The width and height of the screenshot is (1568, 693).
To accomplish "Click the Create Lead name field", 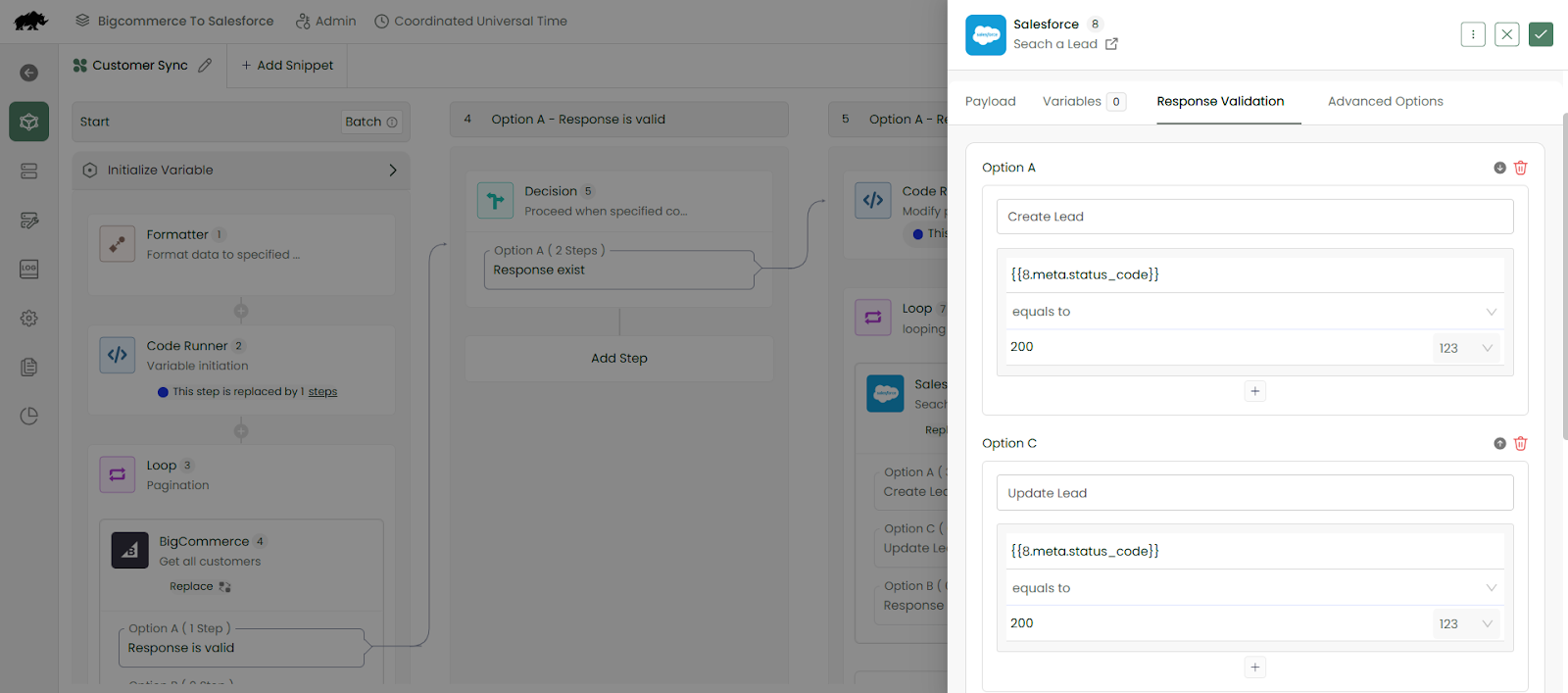I will tap(1254, 217).
